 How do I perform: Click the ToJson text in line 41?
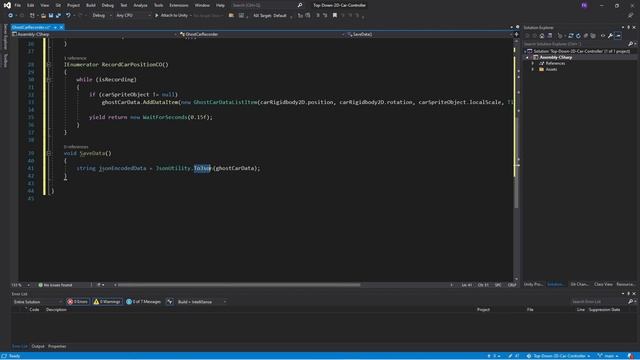point(202,168)
